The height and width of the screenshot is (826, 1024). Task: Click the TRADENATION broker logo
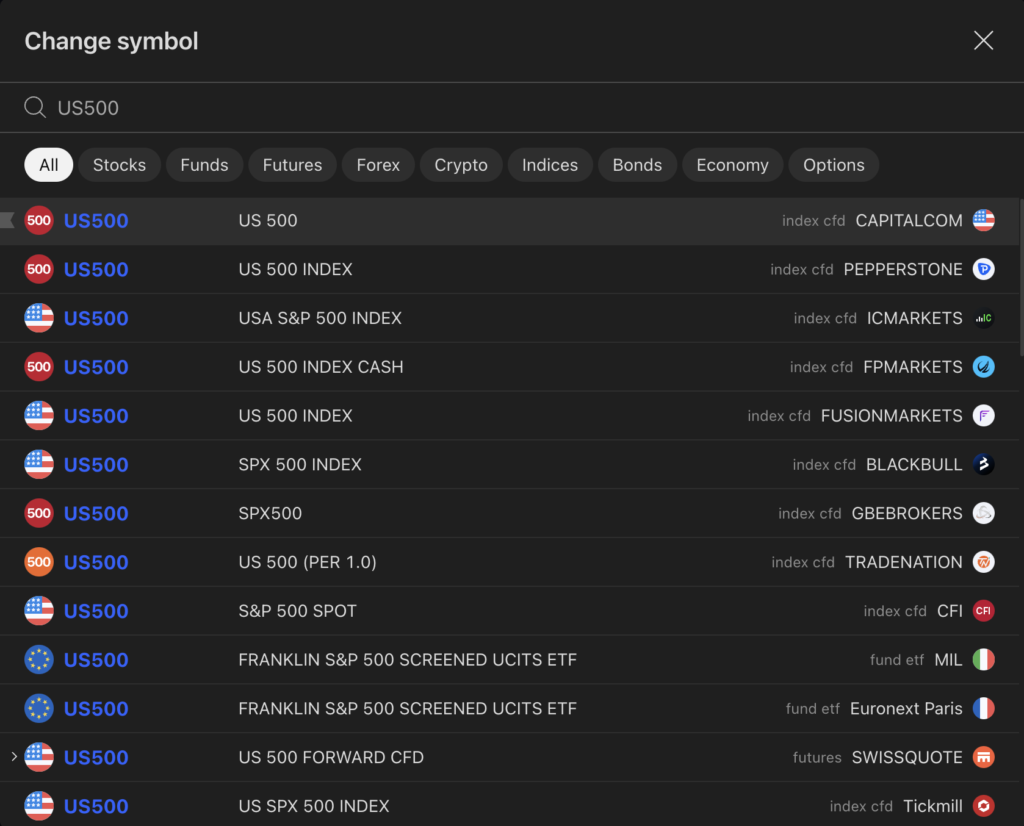[x=983, y=562]
